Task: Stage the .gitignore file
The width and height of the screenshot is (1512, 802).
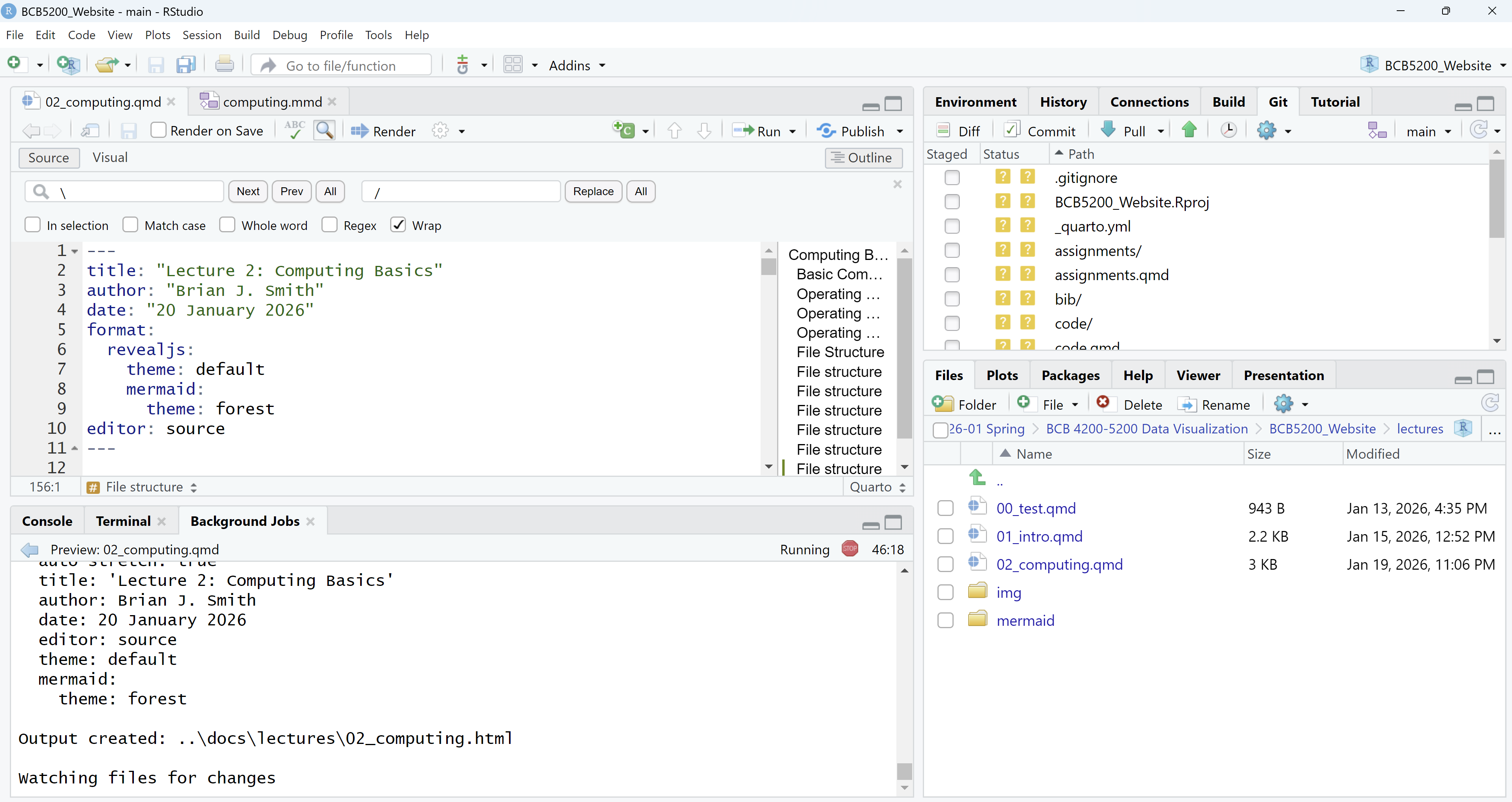Action: (951, 177)
